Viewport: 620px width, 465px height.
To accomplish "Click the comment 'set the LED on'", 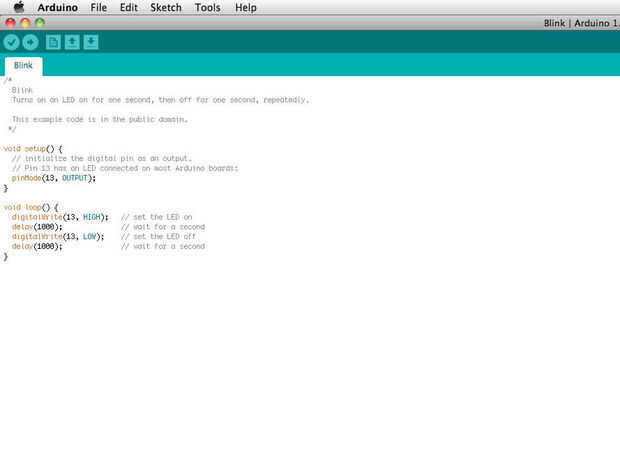I will click(157, 217).
